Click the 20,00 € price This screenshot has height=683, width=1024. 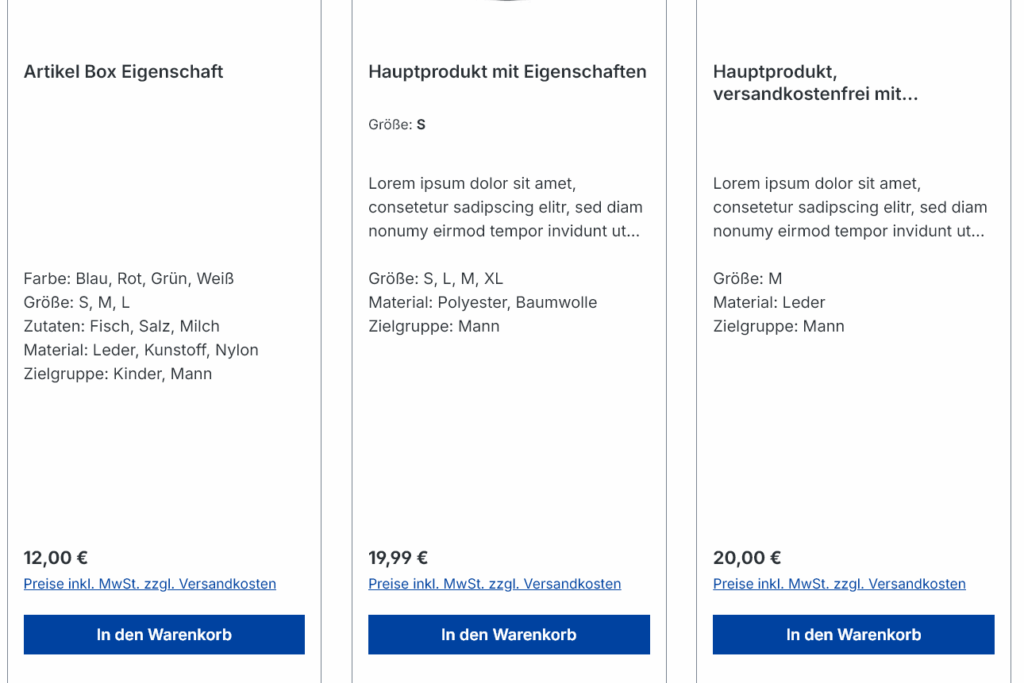[746, 558]
